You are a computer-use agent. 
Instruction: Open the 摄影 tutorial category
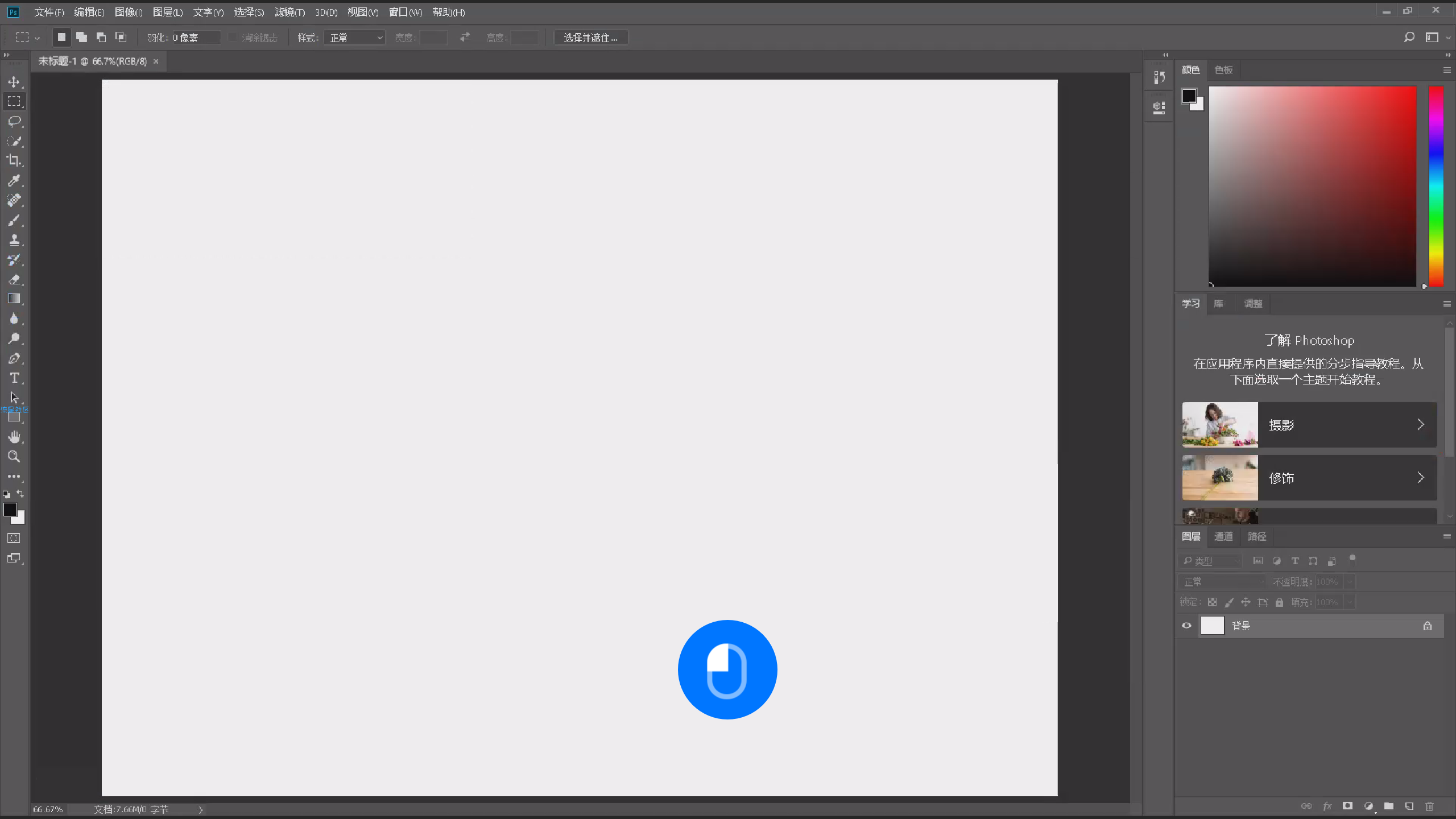click(1309, 425)
